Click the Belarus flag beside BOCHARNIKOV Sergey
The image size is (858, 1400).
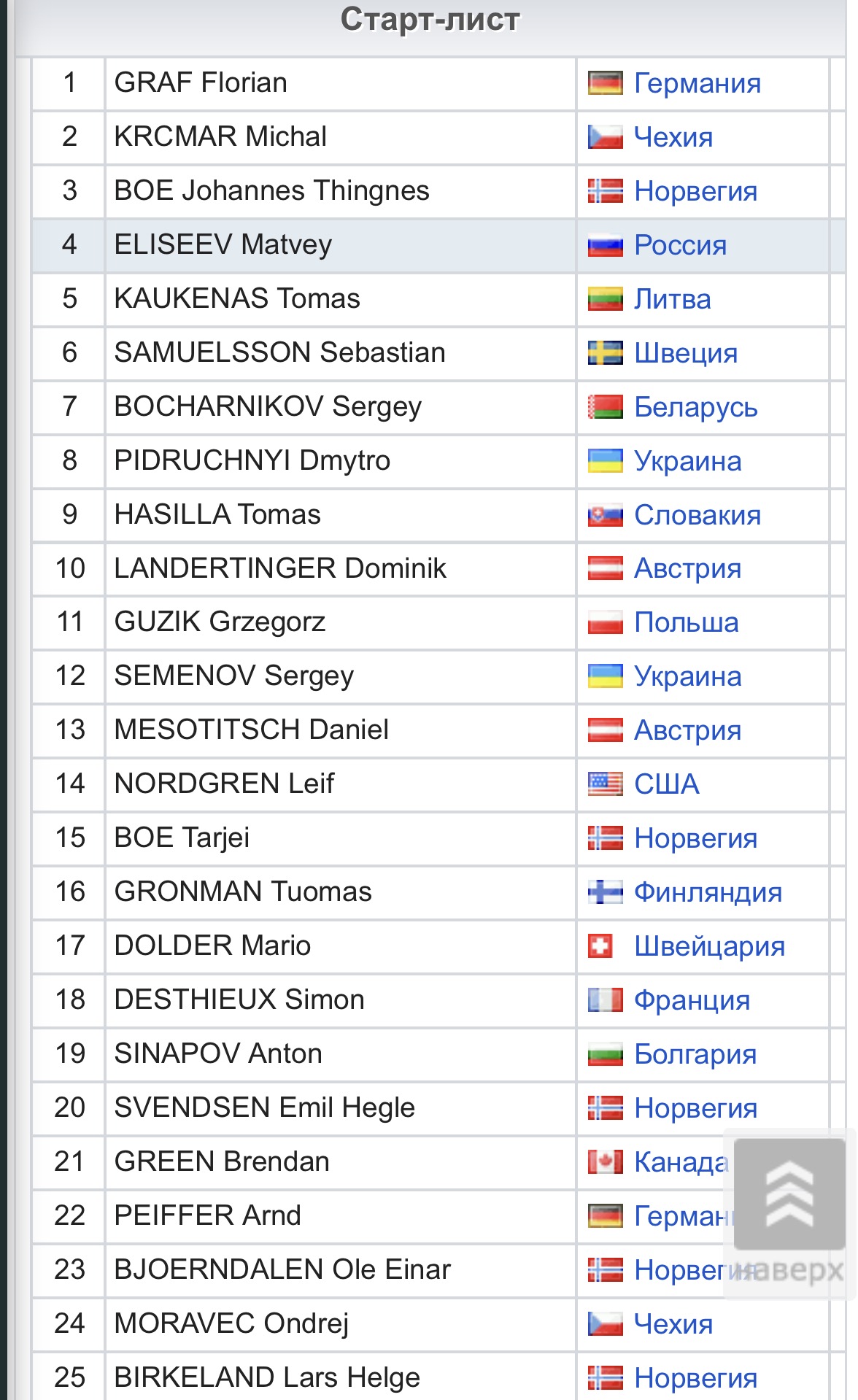pyautogui.click(x=605, y=408)
